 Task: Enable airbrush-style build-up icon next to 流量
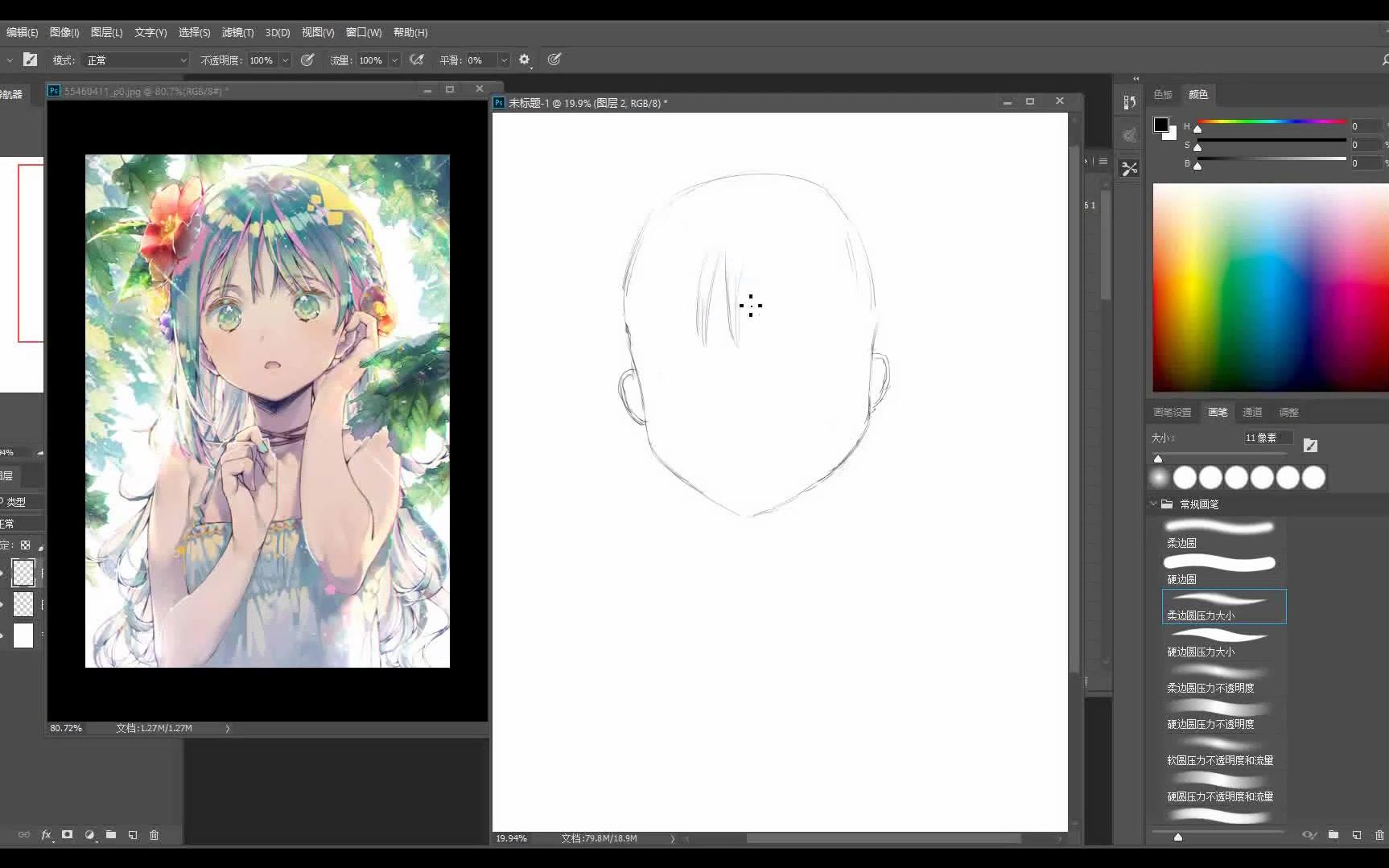pos(417,60)
